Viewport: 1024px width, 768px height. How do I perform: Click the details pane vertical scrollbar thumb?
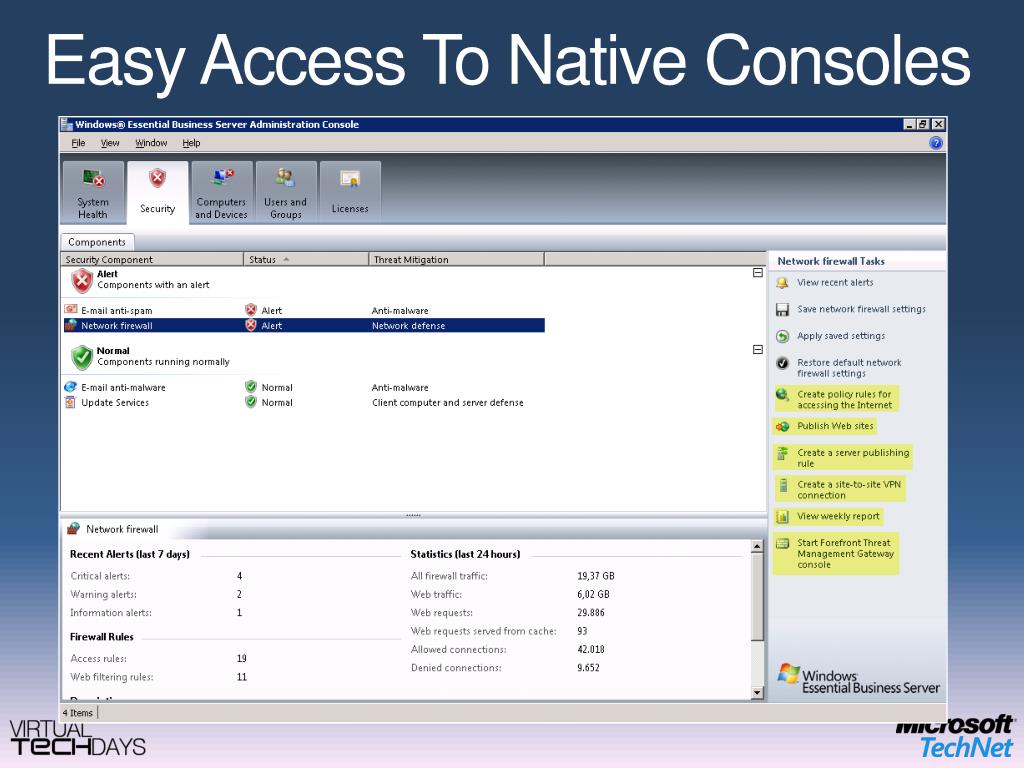(x=757, y=596)
